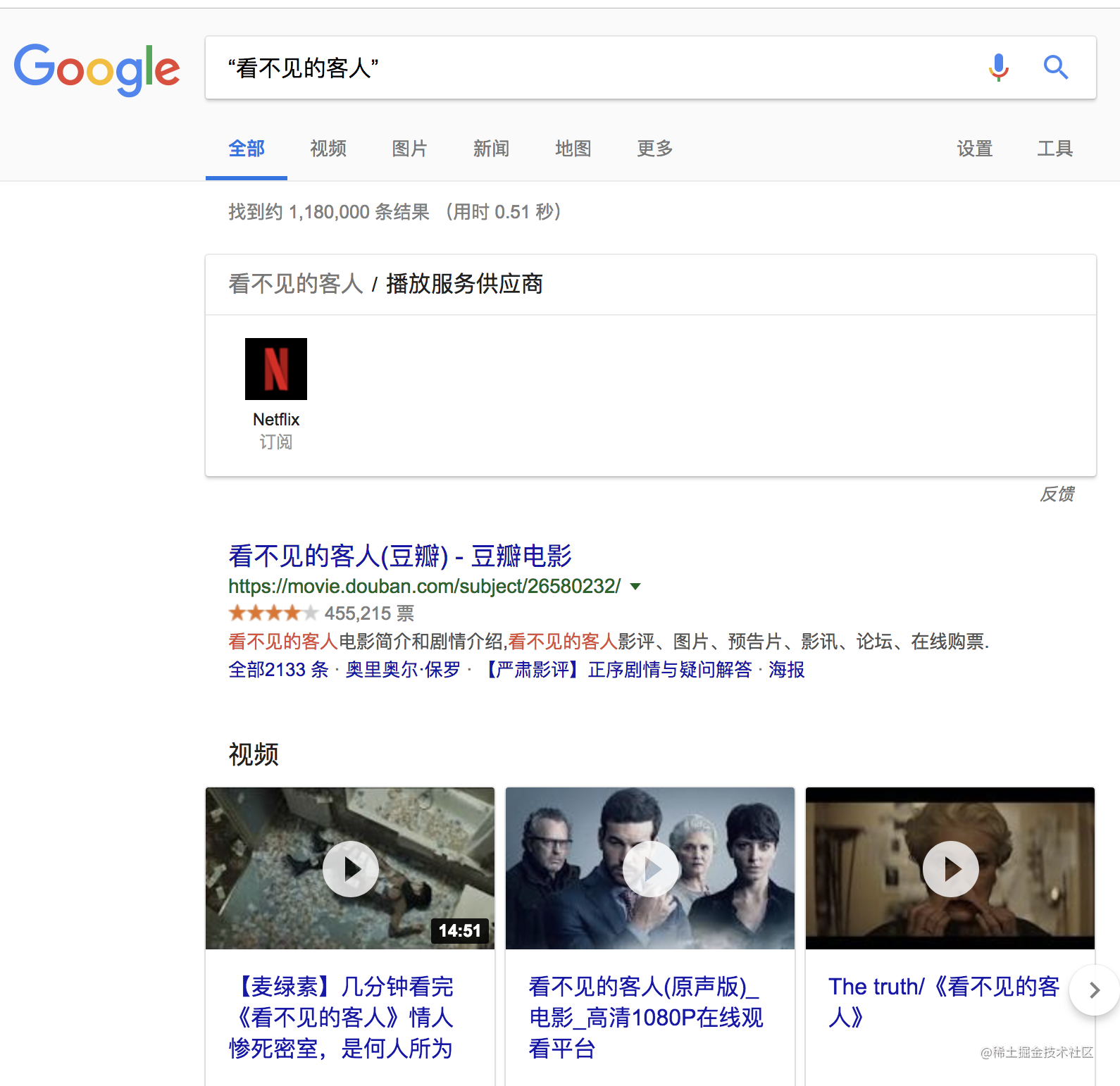Show next videos with the carousel arrow
Image resolution: width=1120 pixels, height=1086 pixels.
pyautogui.click(x=1094, y=990)
